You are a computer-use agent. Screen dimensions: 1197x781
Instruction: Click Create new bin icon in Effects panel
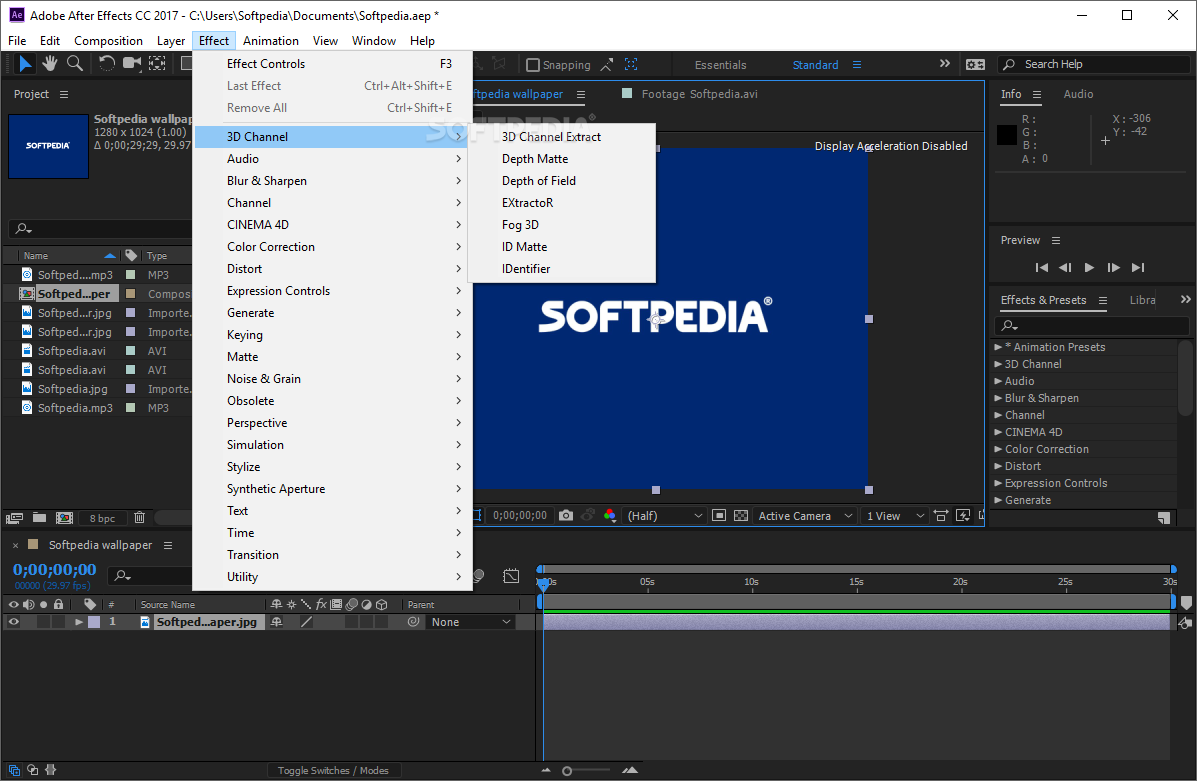pos(1163,518)
